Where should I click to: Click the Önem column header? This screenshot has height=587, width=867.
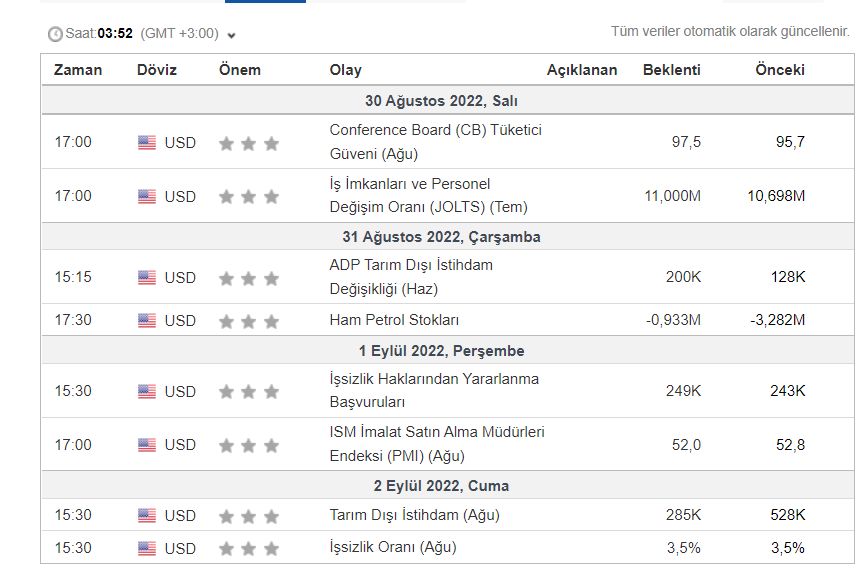point(240,70)
